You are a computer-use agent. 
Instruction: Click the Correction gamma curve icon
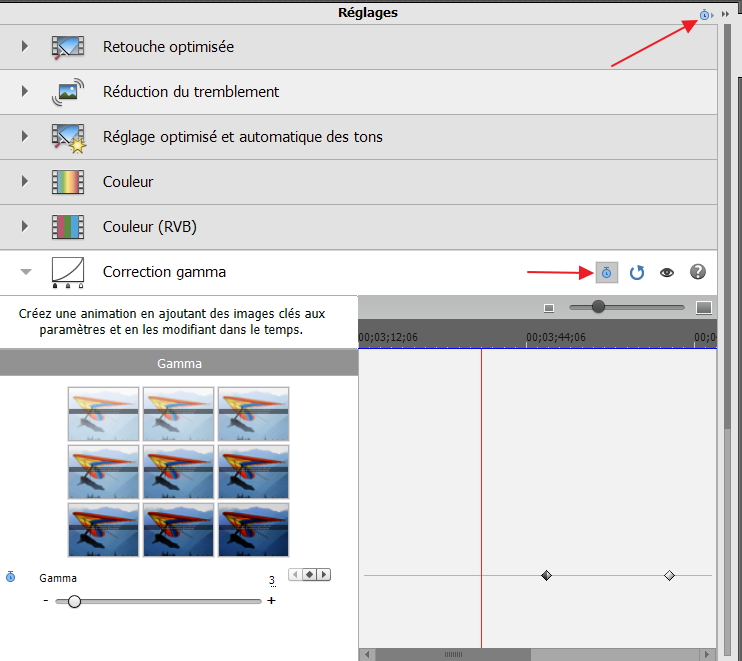click(68, 272)
